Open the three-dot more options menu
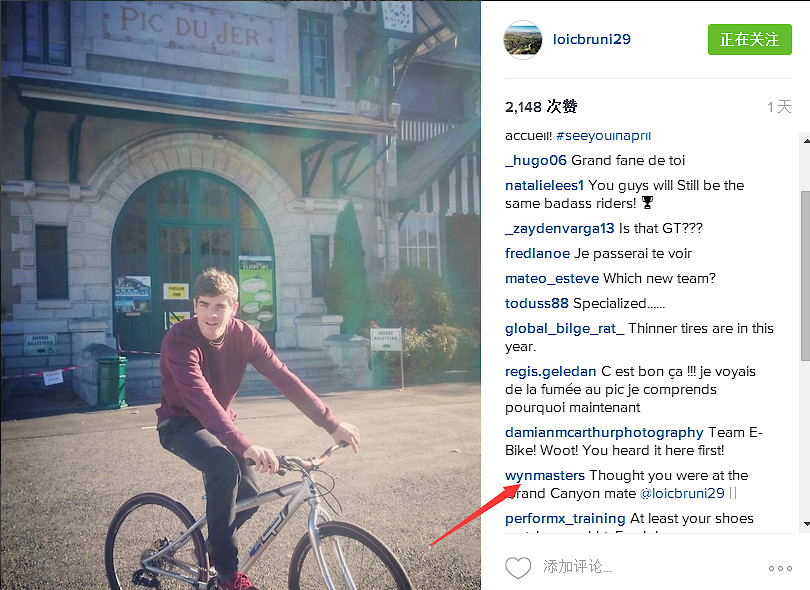Image resolution: width=810 pixels, height=590 pixels. pos(780,568)
